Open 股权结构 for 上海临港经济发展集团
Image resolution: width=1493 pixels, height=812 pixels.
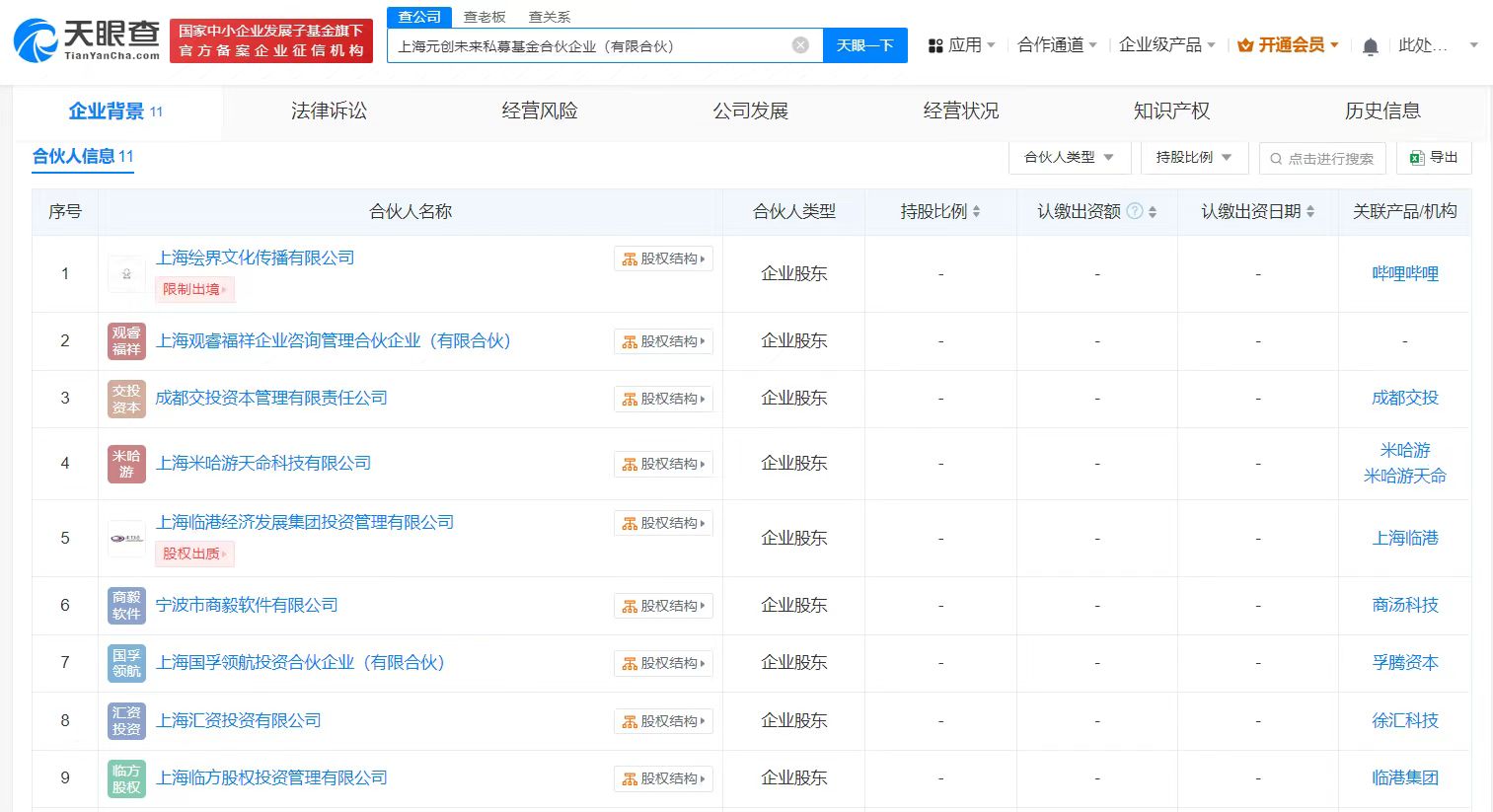tap(663, 523)
